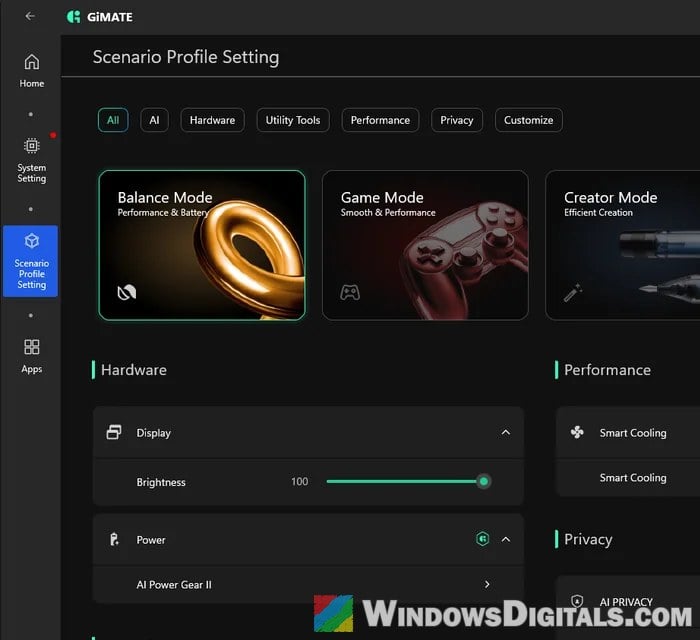Select the All filter tab
This screenshot has width=700, height=640.
pos(113,120)
